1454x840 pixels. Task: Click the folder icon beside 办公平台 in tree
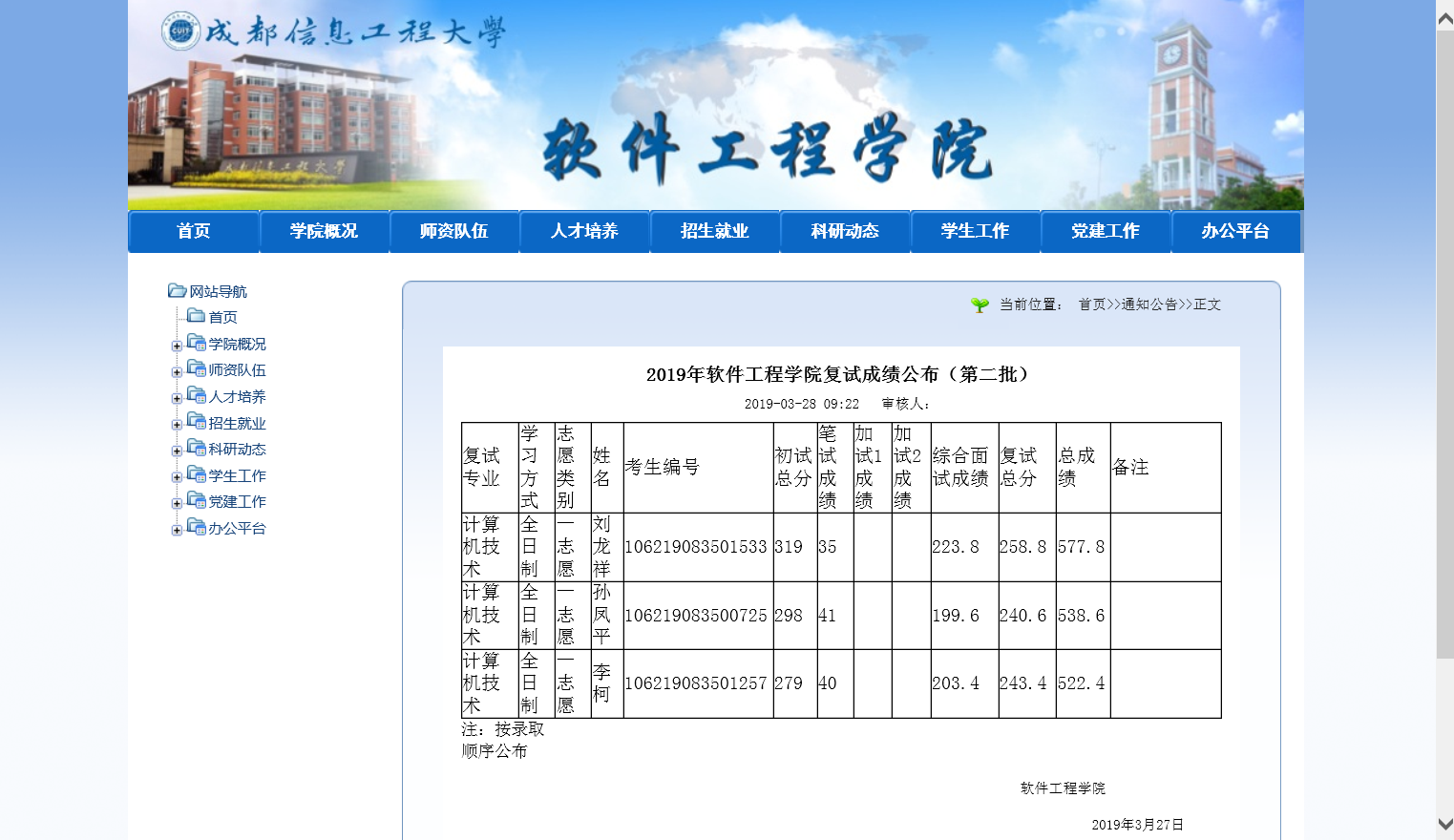click(x=197, y=527)
